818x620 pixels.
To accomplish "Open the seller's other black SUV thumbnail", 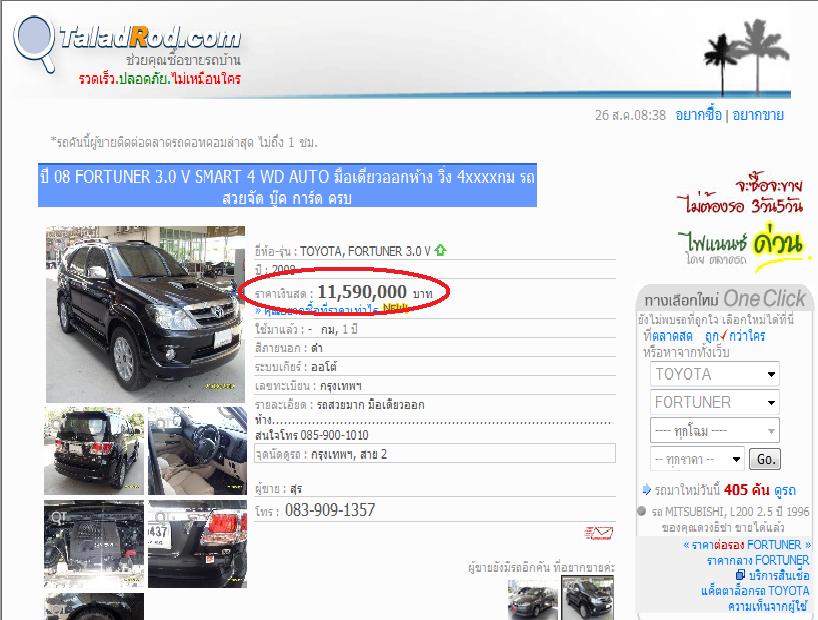I will pyautogui.click(x=587, y=598).
